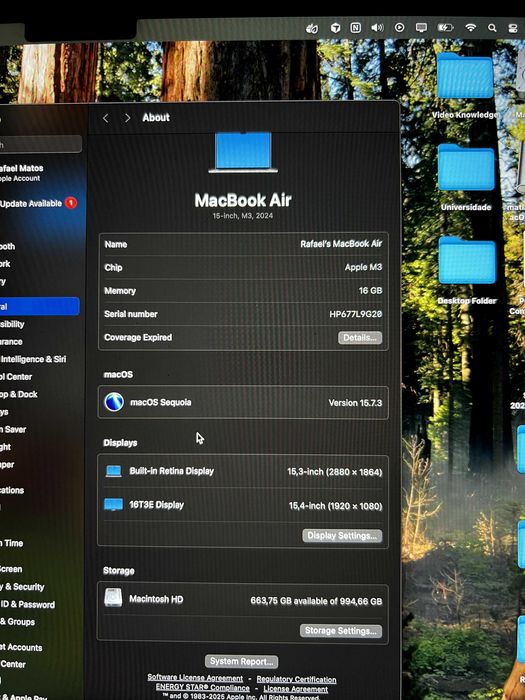Click the Apple M3 chip value
The image size is (525, 700).
363,267
